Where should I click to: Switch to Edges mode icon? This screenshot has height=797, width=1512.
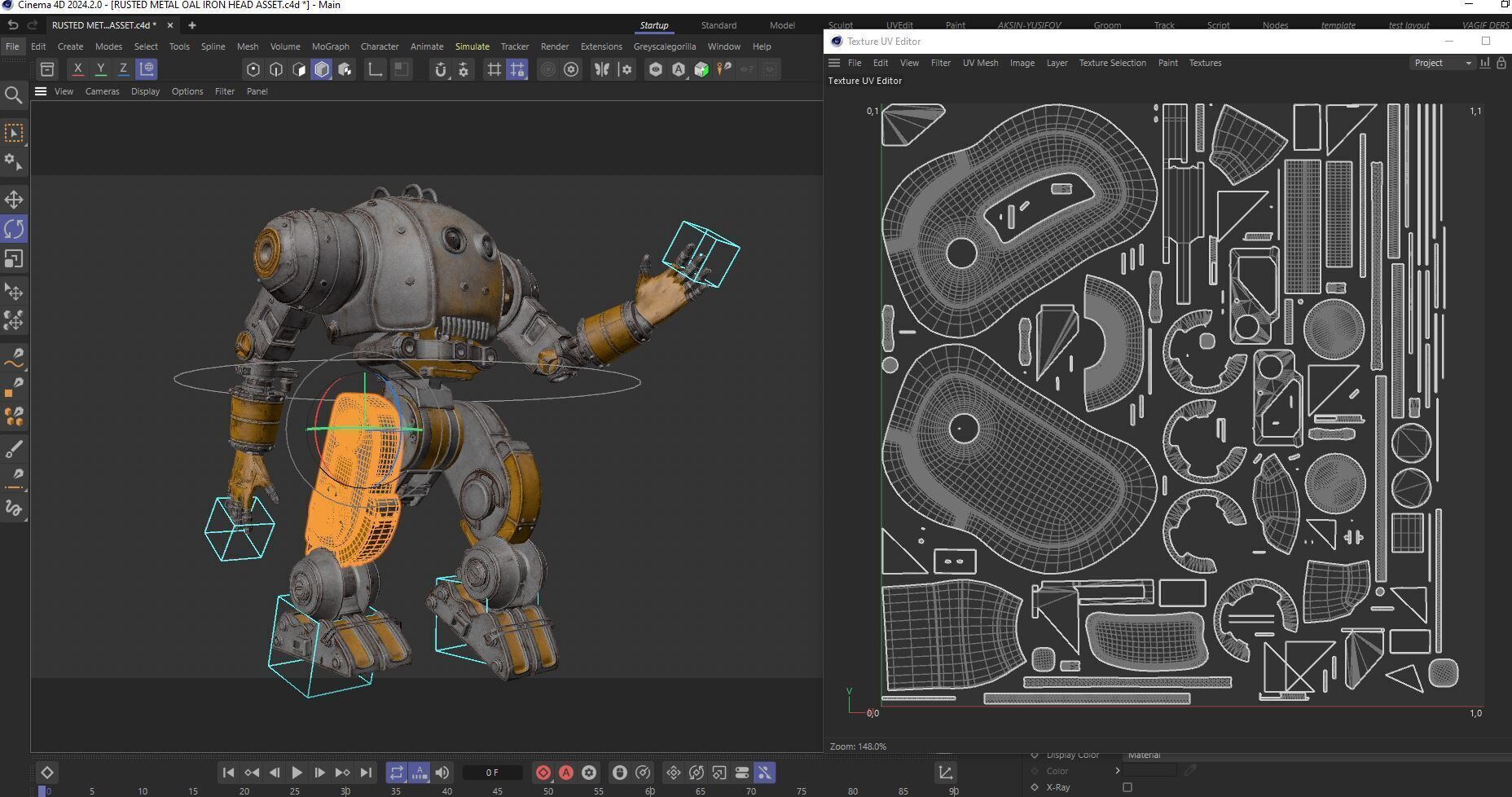[276, 69]
